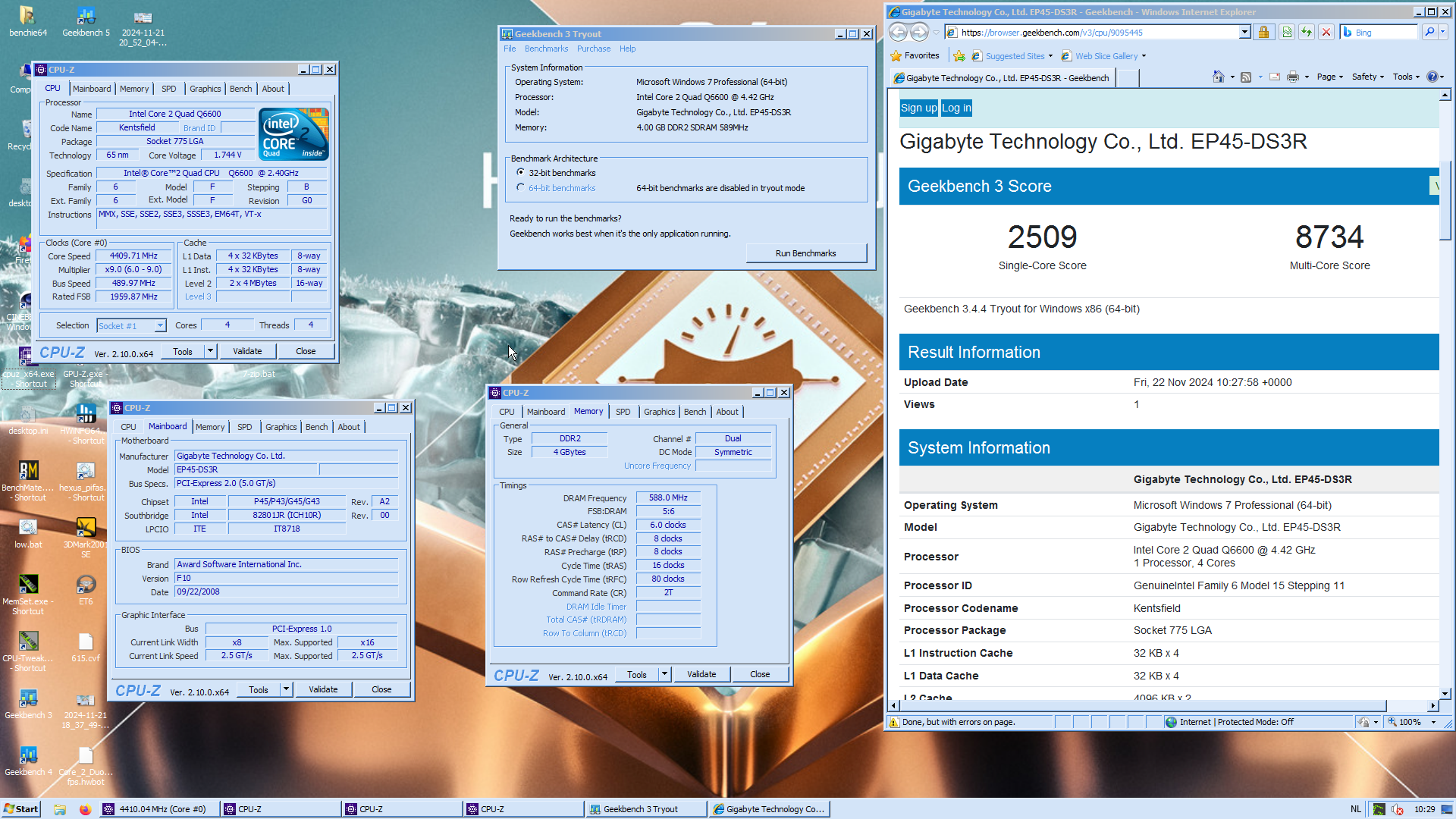Switch to Bench tab in Memory CPU-Z window
This screenshot has width=1456, height=819.
pos(695,412)
